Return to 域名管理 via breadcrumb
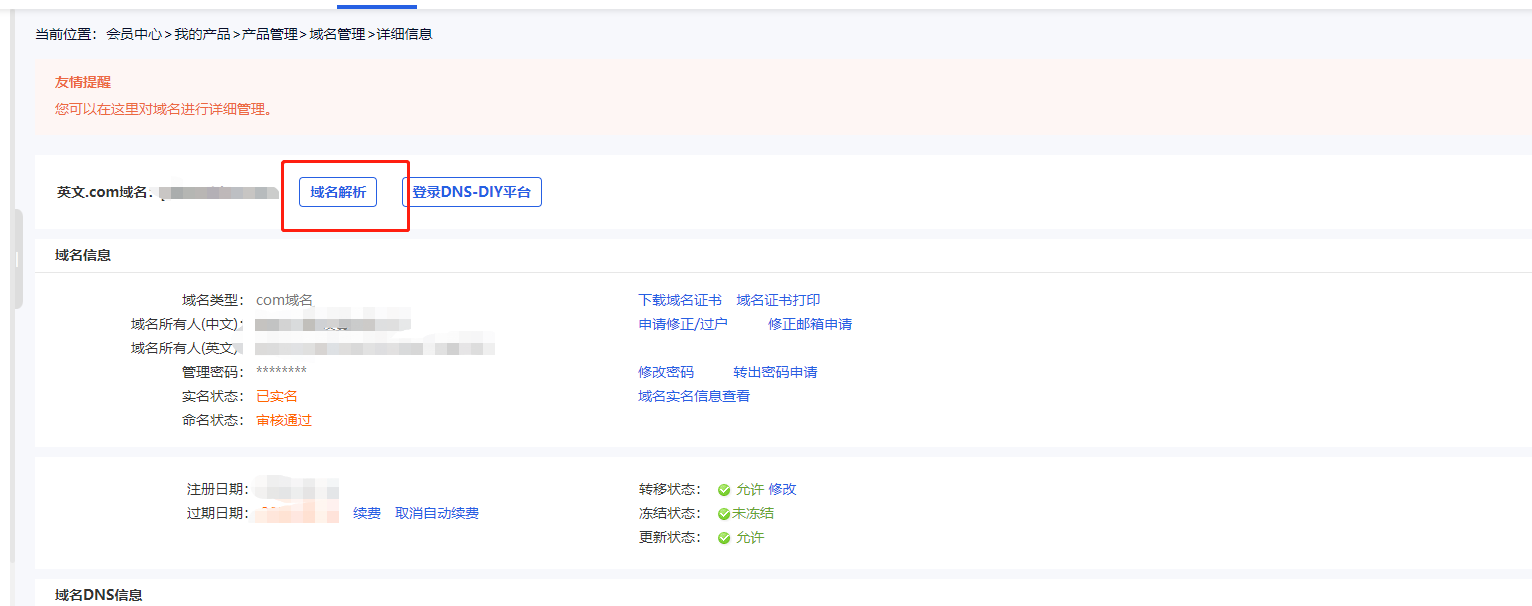This screenshot has width=1532, height=606. (337, 34)
